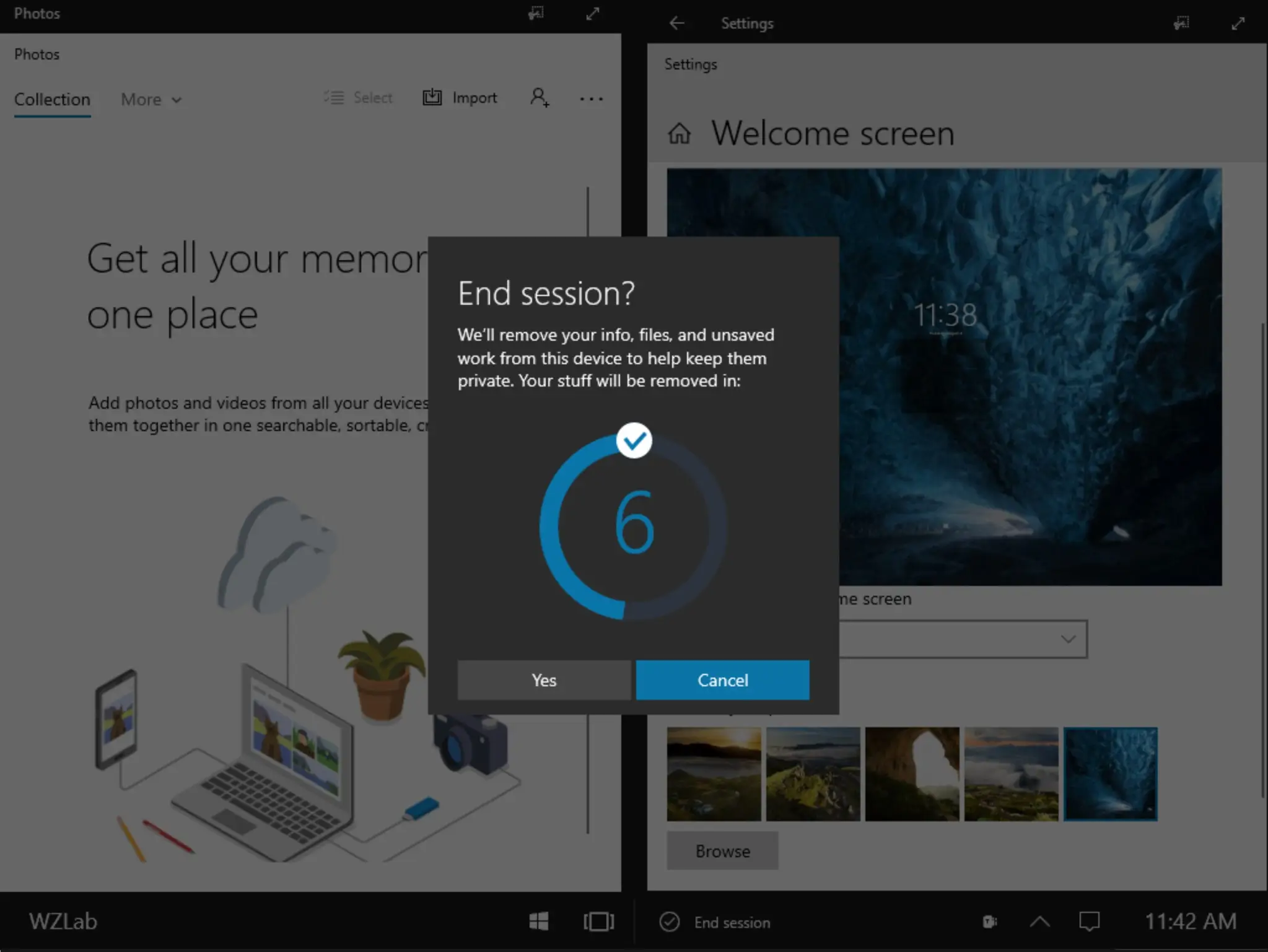The width and height of the screenshot is (1268, 952).
Task: Click the End session checkmark circle icon
Action: (669, 922)
